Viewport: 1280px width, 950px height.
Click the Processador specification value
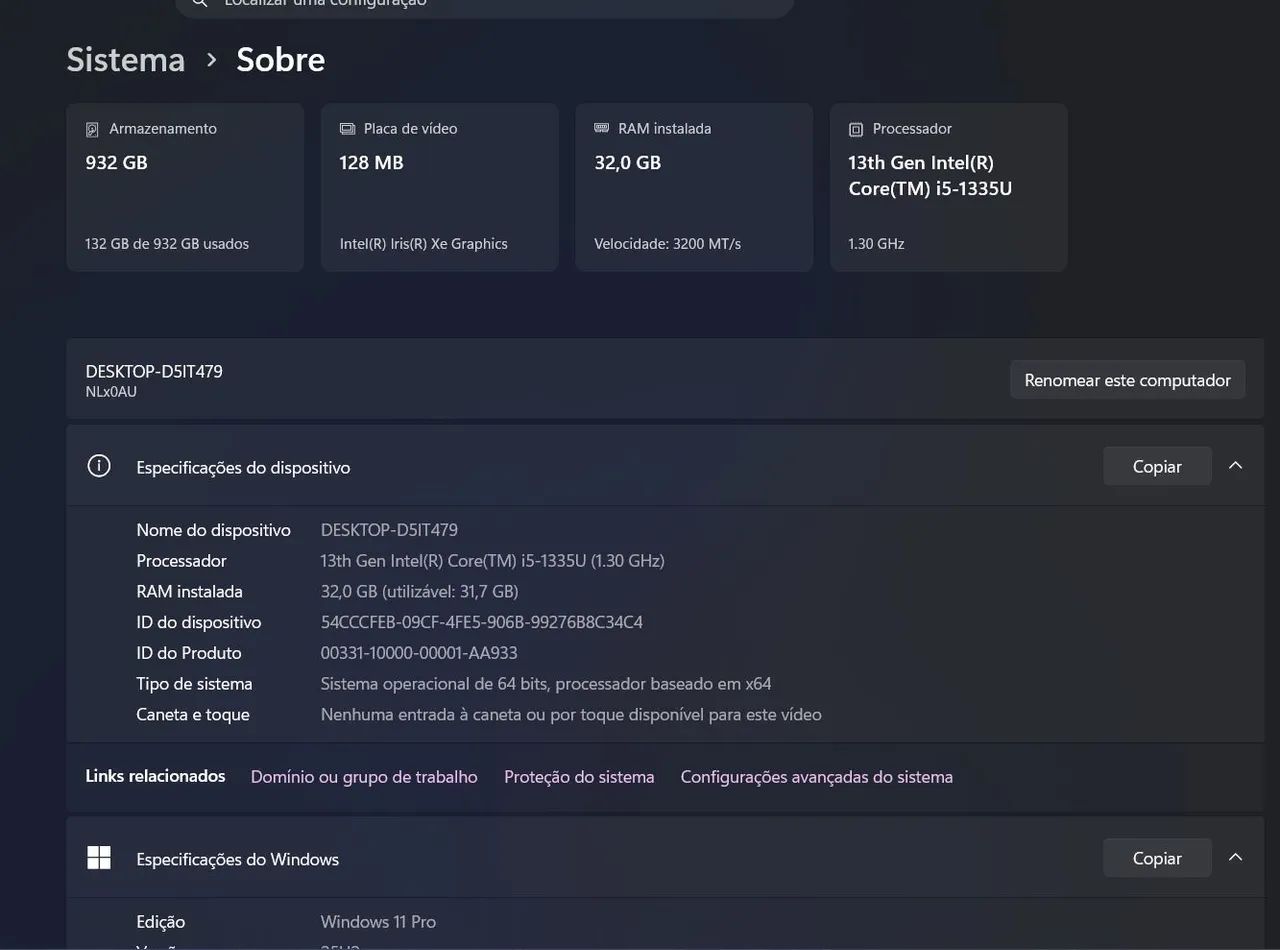coord(492,561)
